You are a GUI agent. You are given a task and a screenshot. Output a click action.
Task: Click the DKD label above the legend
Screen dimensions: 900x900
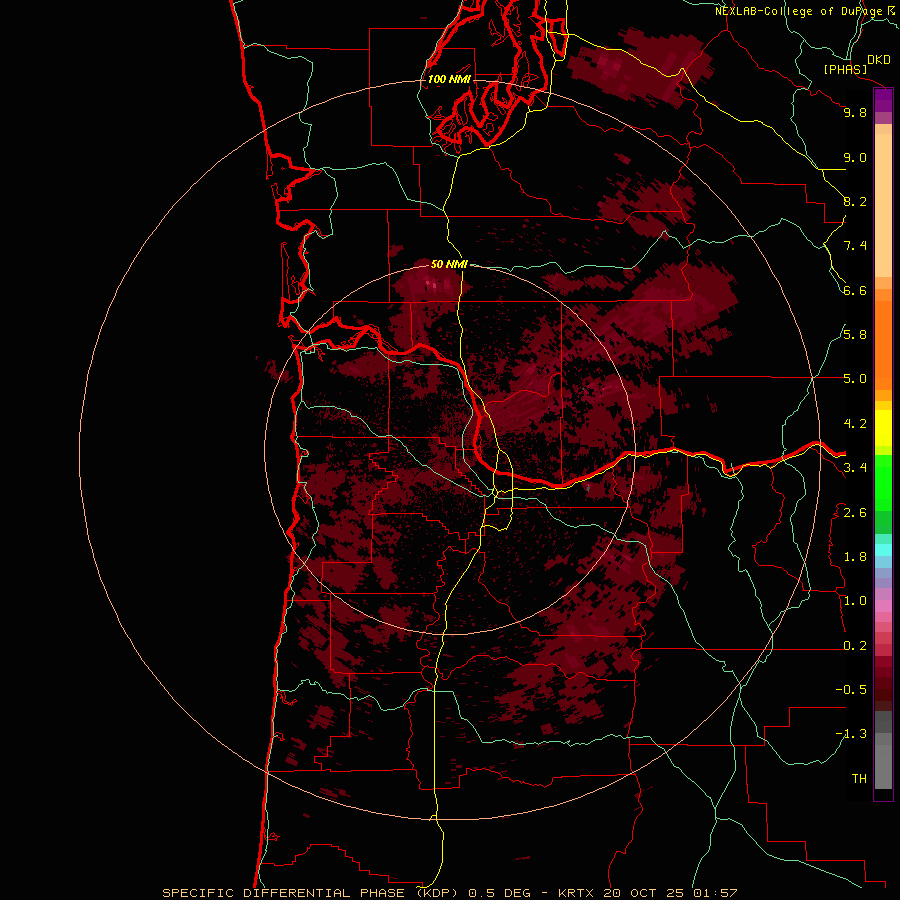click(x=879, y=60)
